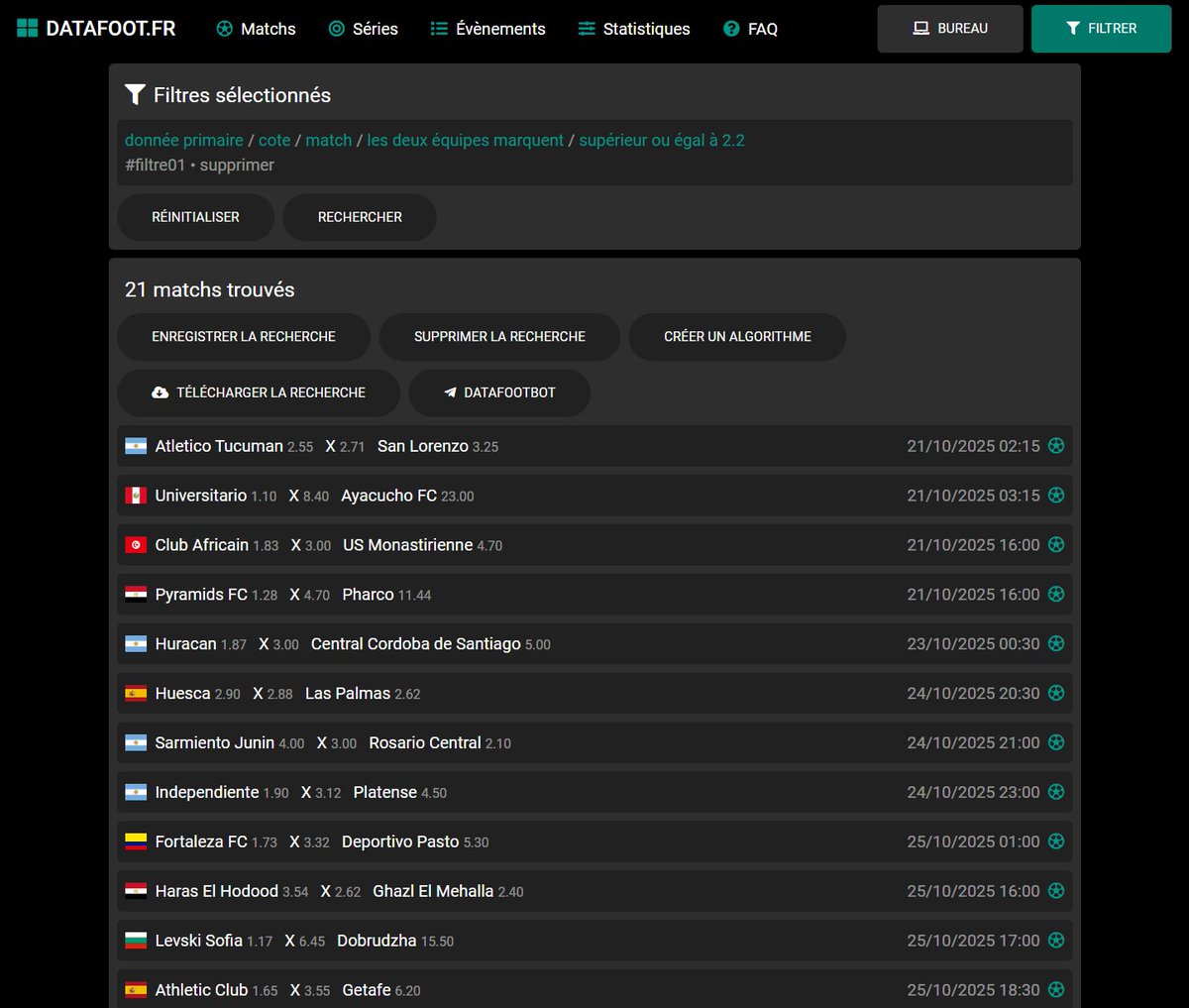Download results via TÉLÉCHARGER LA RECHERCHE

(259, 392)
